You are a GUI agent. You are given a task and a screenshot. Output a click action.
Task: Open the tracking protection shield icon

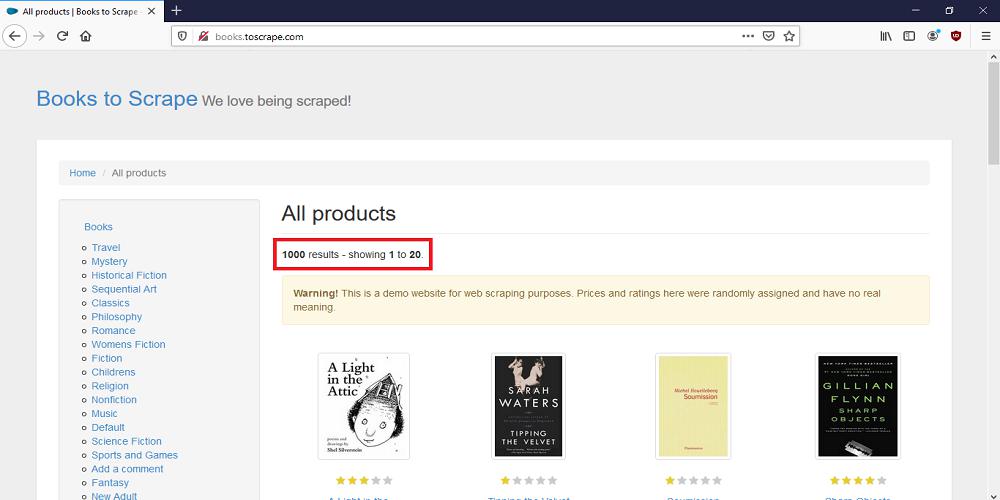point(182,36)
